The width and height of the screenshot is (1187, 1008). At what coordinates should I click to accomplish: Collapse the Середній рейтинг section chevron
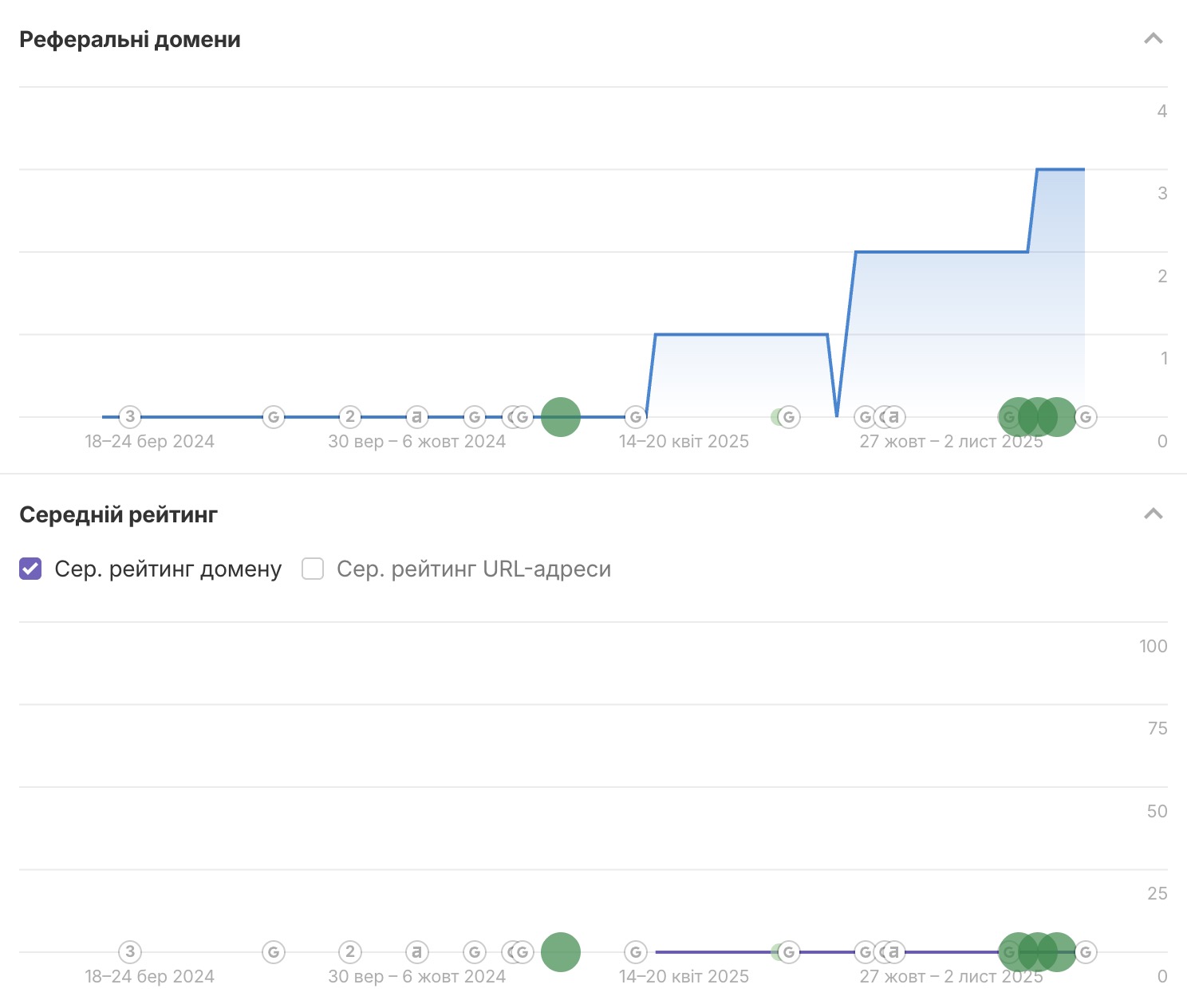[1153, 514]
